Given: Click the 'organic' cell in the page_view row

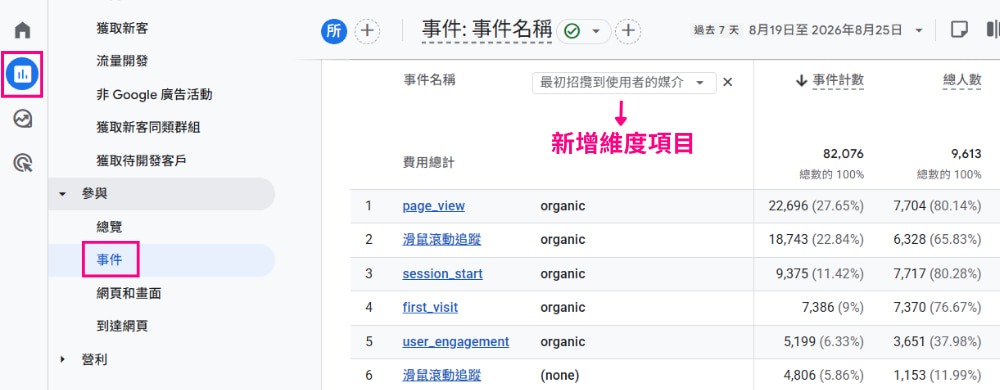Looking at the screenshot, I should pos(562,206).
